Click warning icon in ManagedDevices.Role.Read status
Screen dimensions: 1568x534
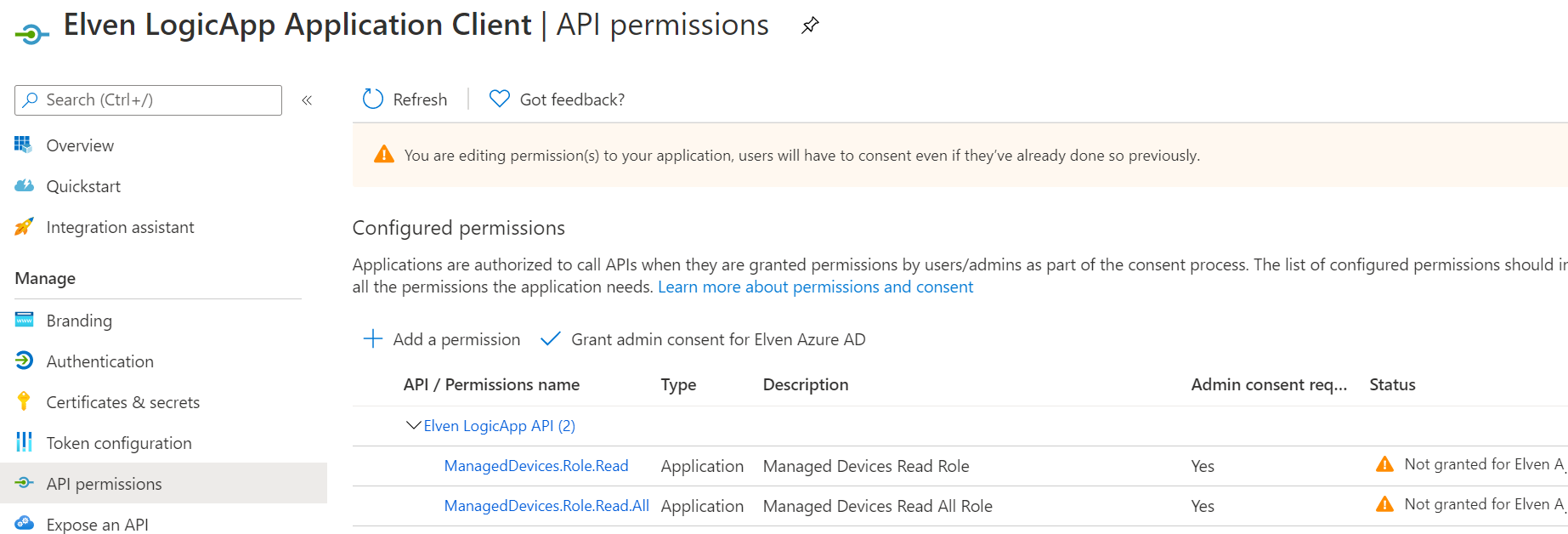tap(1384, 464)
